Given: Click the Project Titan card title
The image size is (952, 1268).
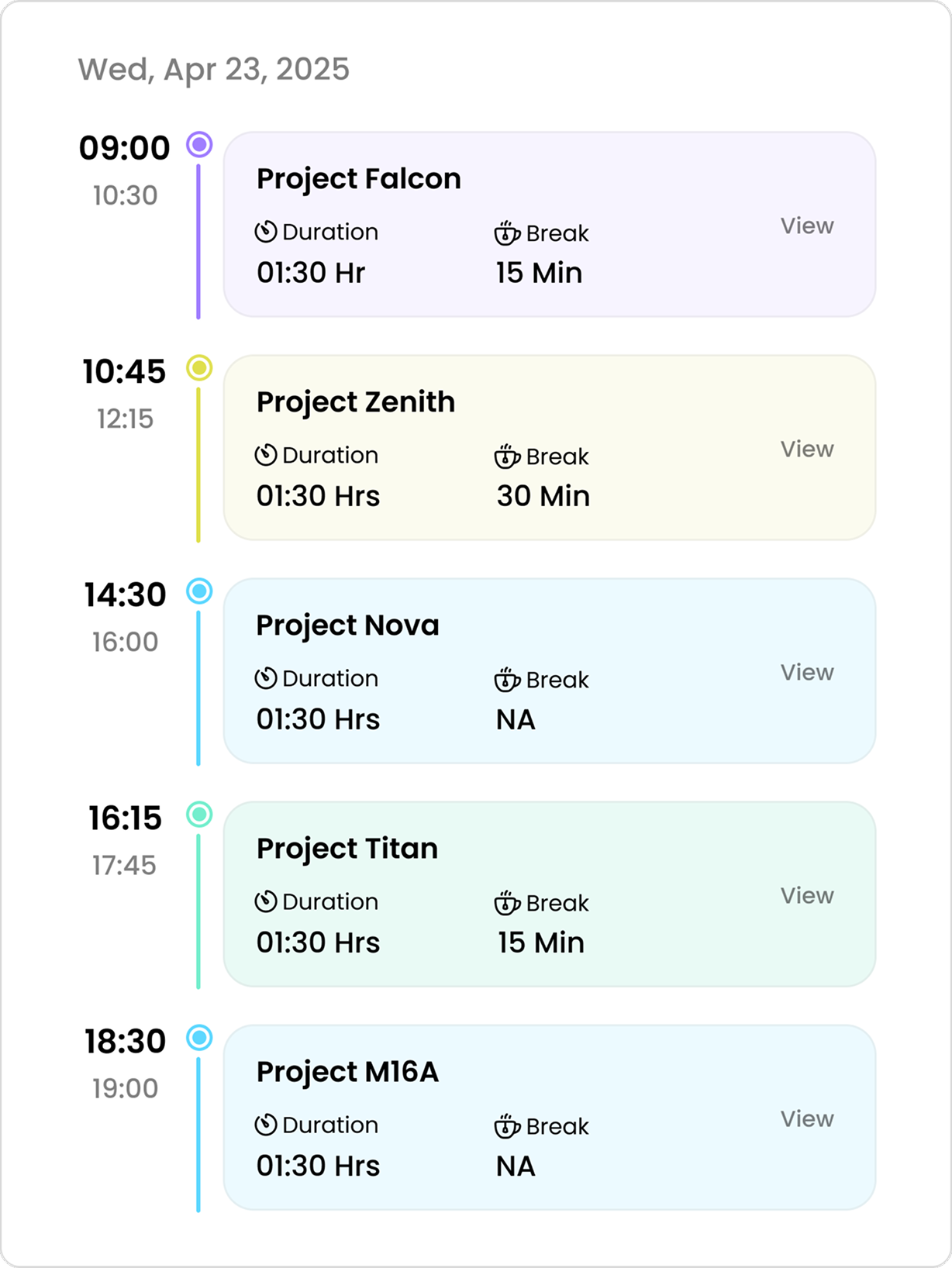Looking at the screenshot, I should tap(347, 849).
